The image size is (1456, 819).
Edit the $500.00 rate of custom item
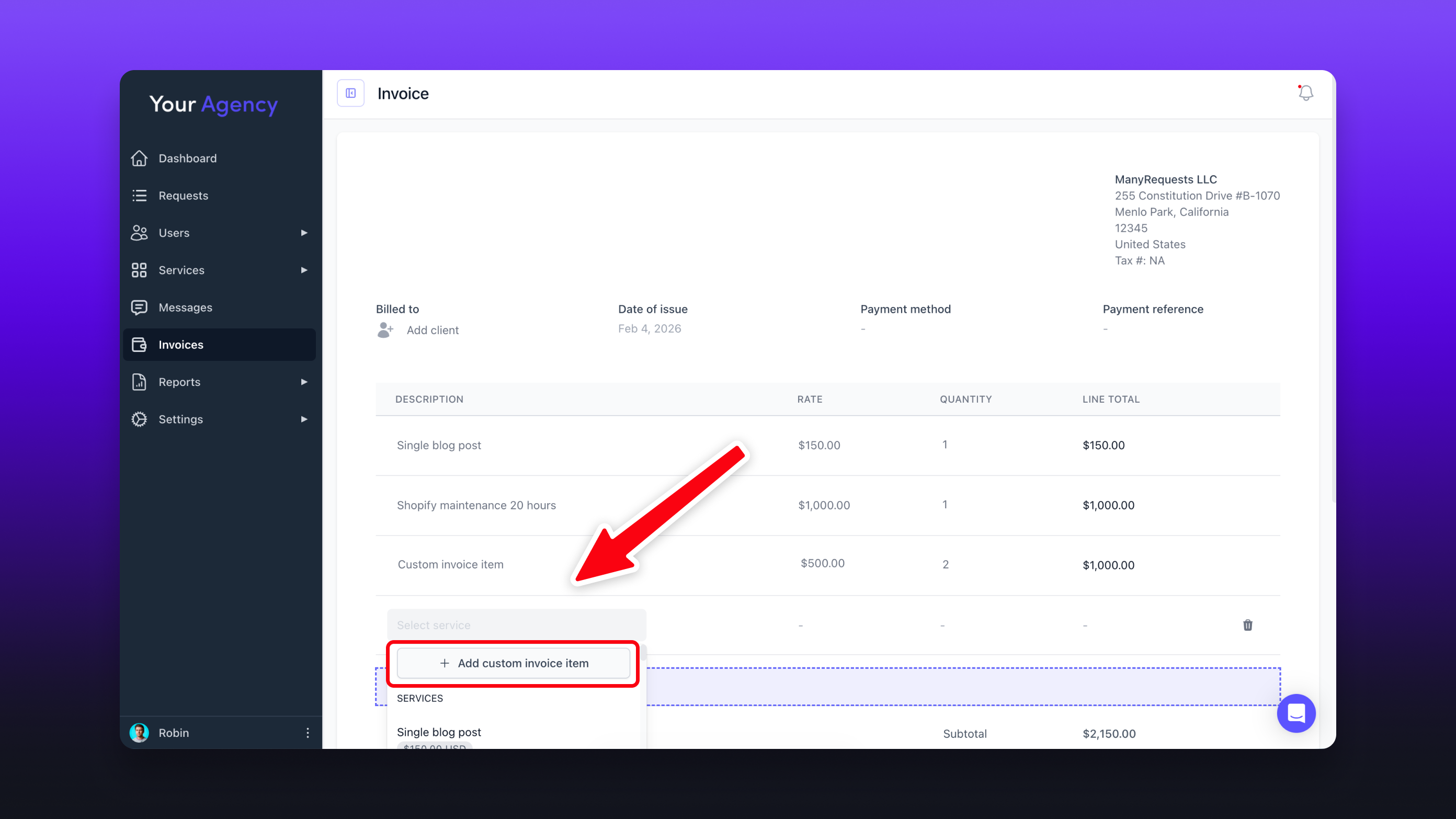822,563
